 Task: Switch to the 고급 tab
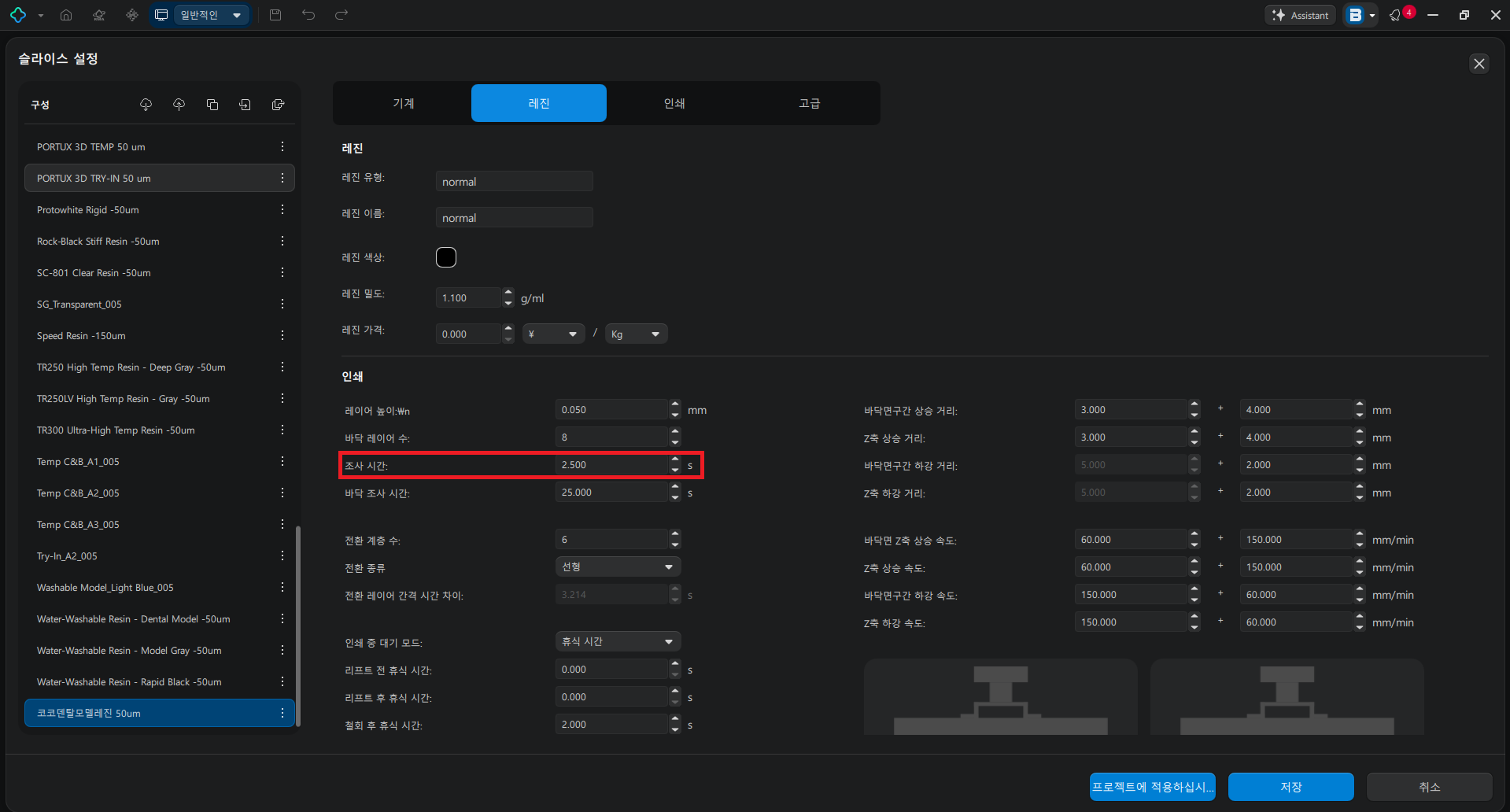(x=810, y=103)
